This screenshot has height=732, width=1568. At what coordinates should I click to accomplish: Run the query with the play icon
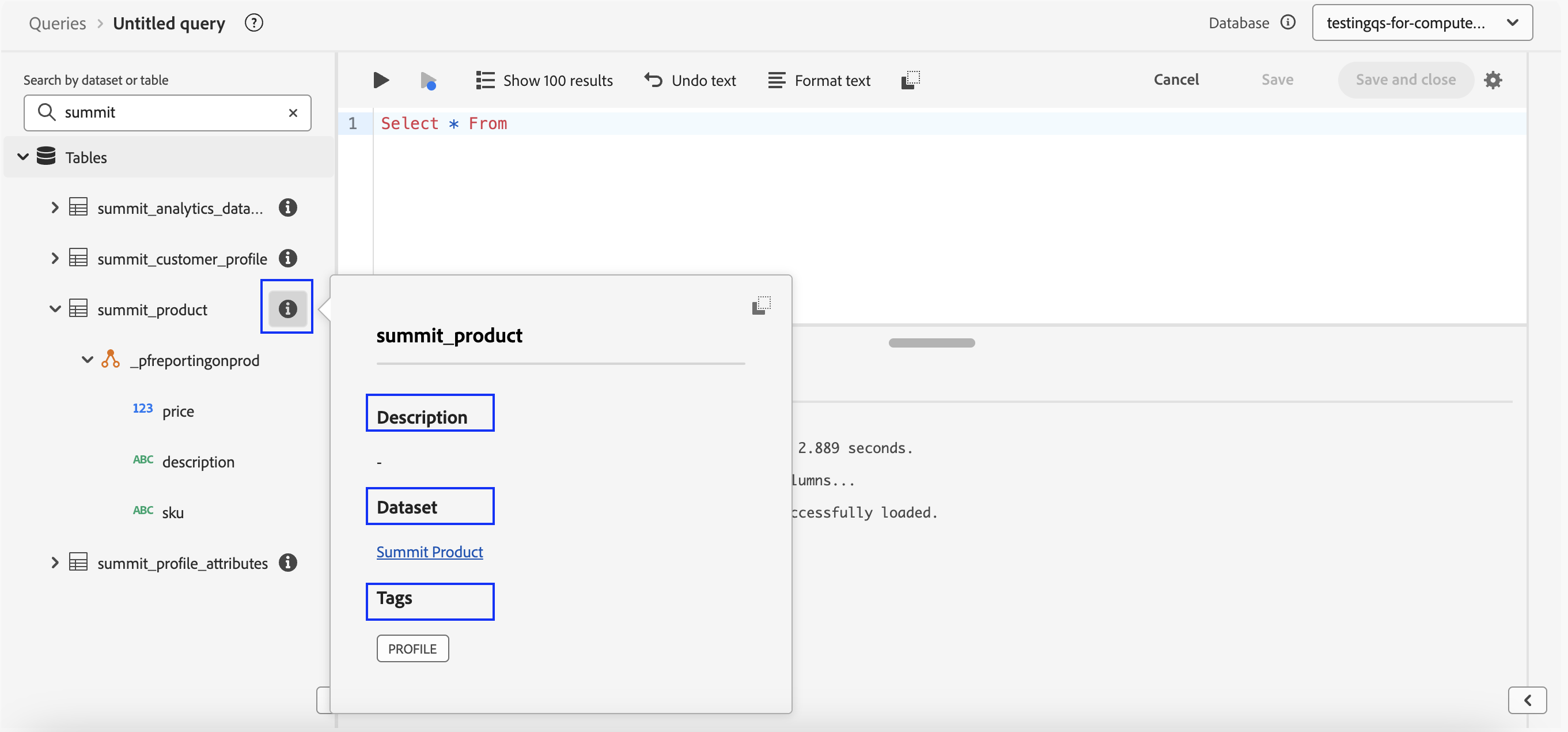tap(380, 80)
